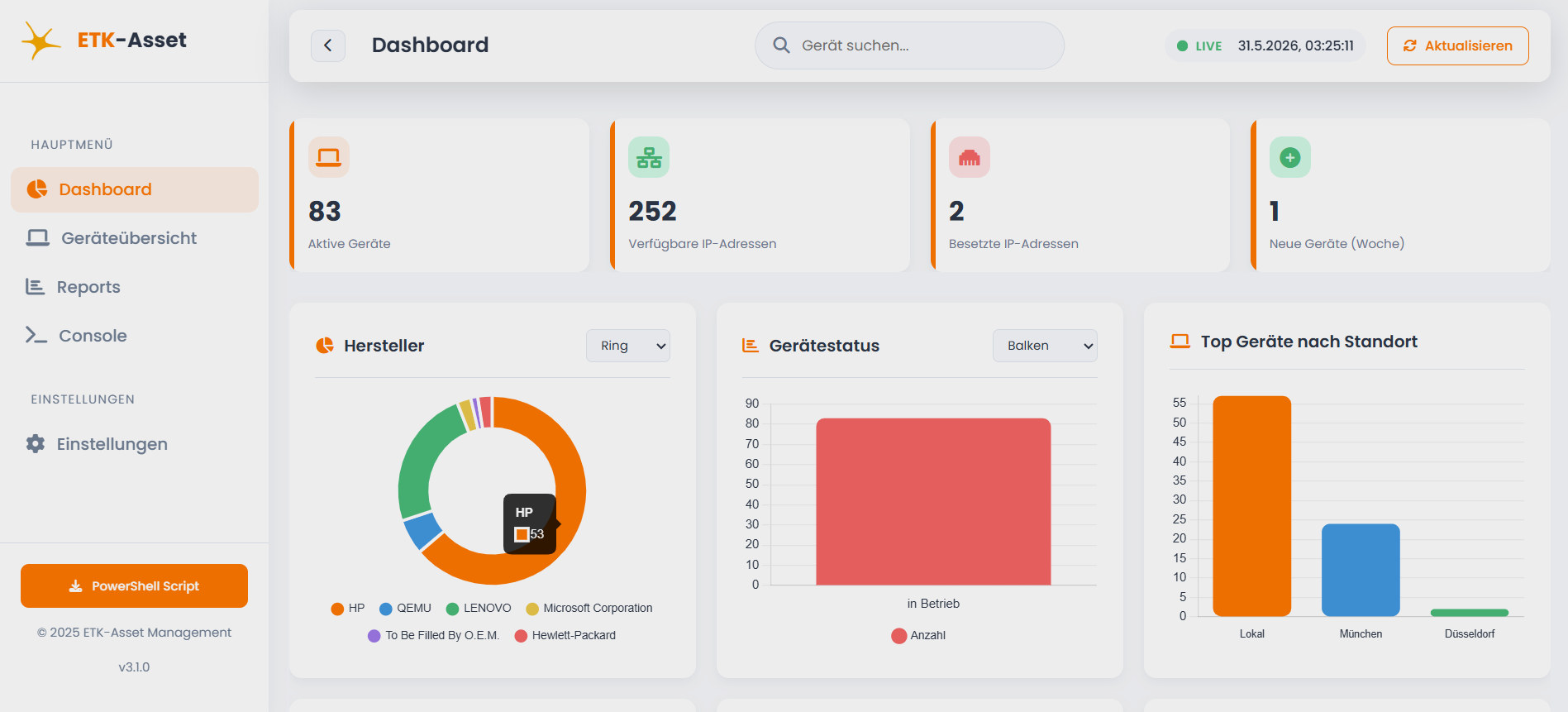Click the Gerätestatus bar chart icon
Image resolution: width=1568 pixels, height=712 pixels.
tap(751, 346)
